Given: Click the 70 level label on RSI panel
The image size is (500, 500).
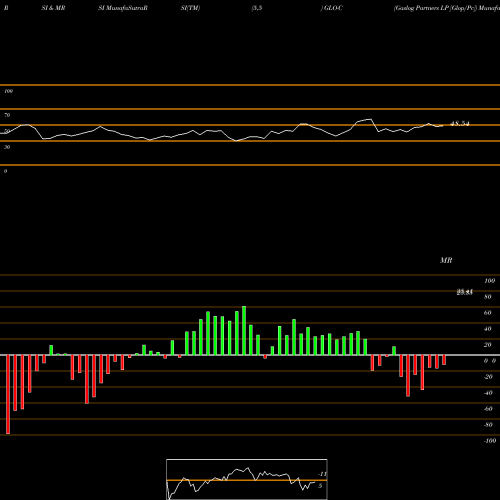Looking at the screenshot, I should (x=7, y=115).
